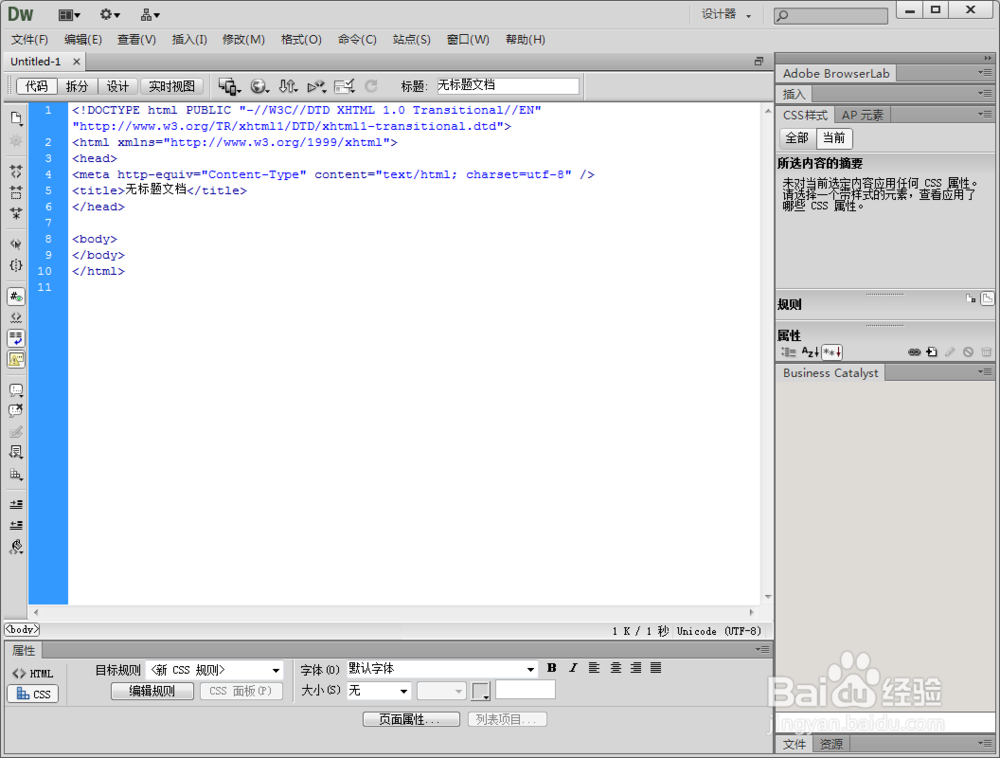Open preview in browser globe icon
Viewport: 1000px width, 758px height.
(259, 86)
